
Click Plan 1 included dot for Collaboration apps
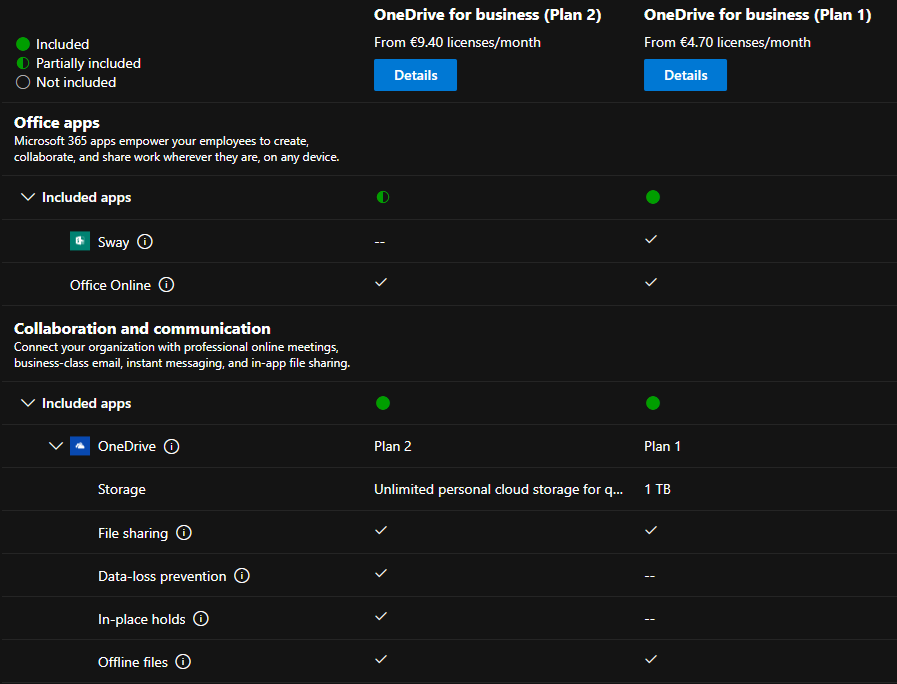[653, 403]
